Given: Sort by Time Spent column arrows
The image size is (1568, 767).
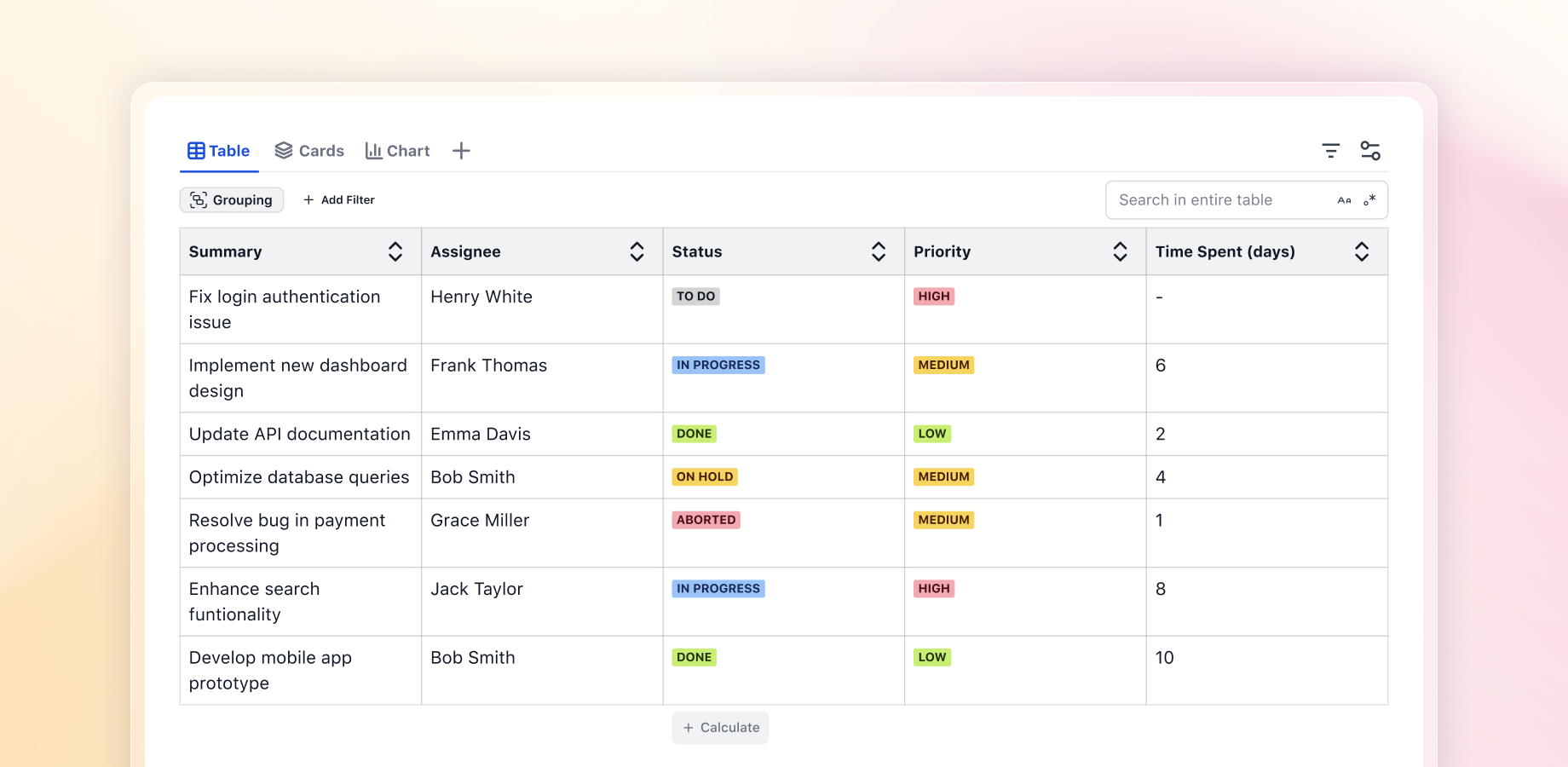Looking at the screenshot, I should pyautogui.click(x=1362, y=251).
